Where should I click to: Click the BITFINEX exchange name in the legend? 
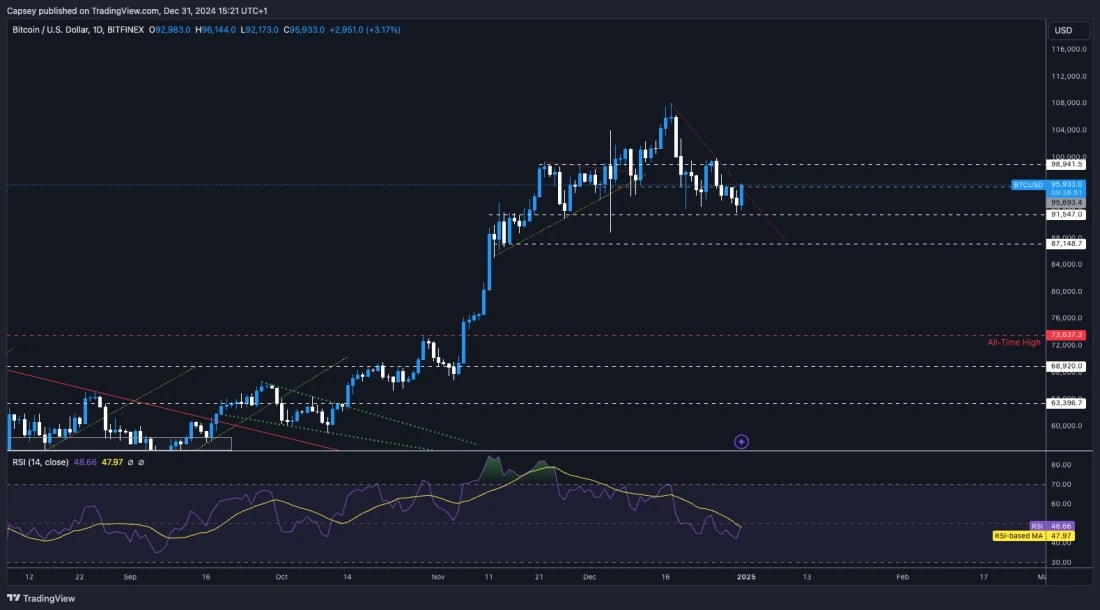[x=124, y=30]
